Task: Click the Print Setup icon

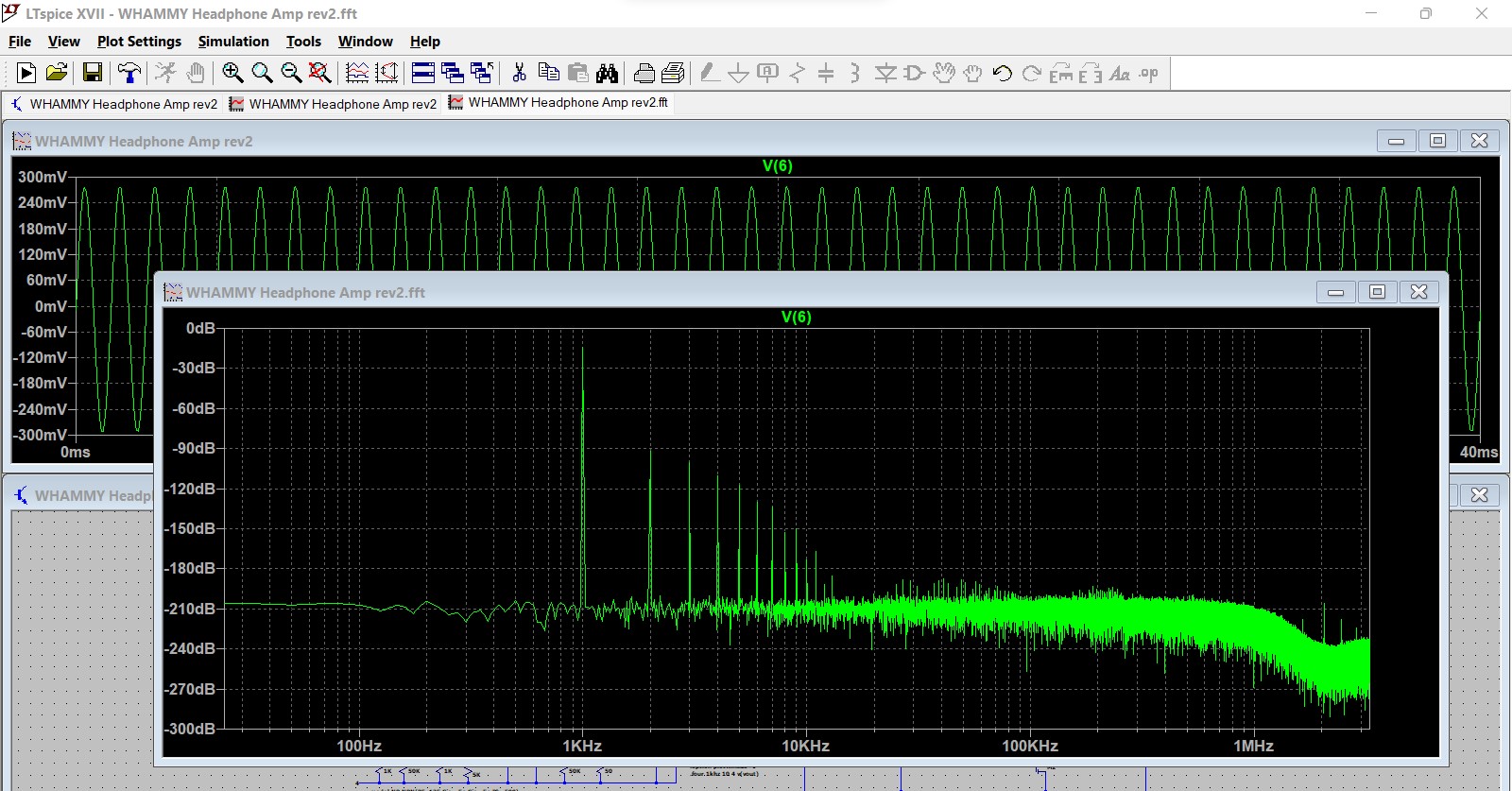Action: (x=644, y=73)
